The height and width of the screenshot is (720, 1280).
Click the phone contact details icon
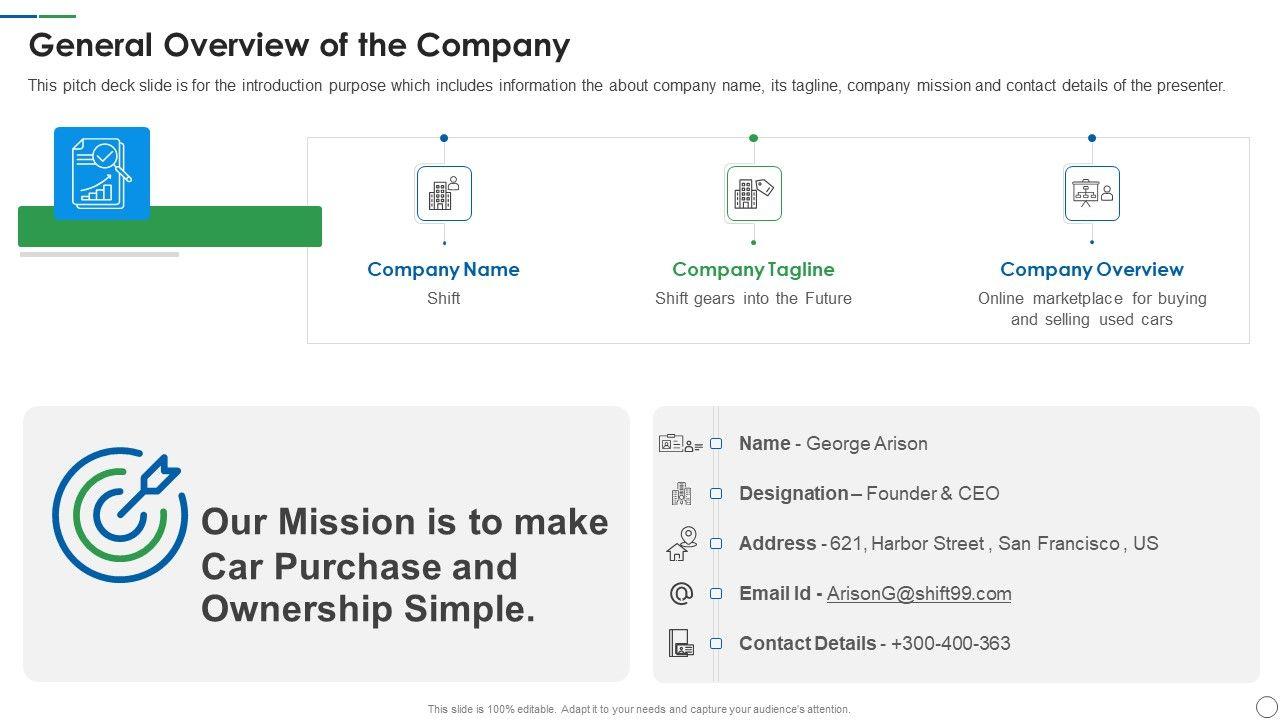(x=681, y=643)
